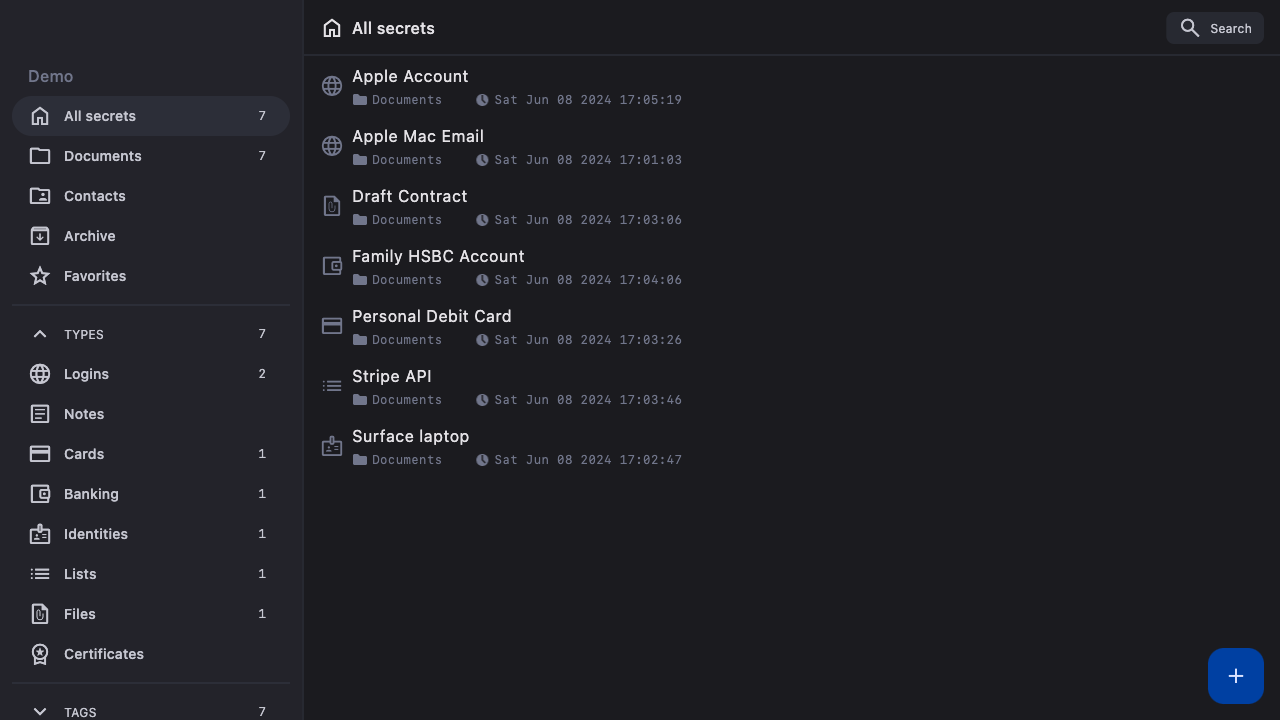Open the Logins type filter
The height and width of the screenshot is (720, 1280).
86,374
